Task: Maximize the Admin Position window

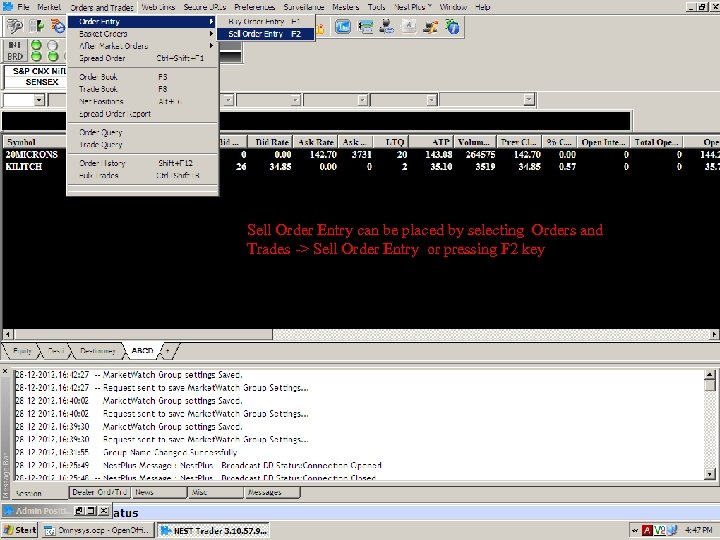Action: [x=91, y=511]
